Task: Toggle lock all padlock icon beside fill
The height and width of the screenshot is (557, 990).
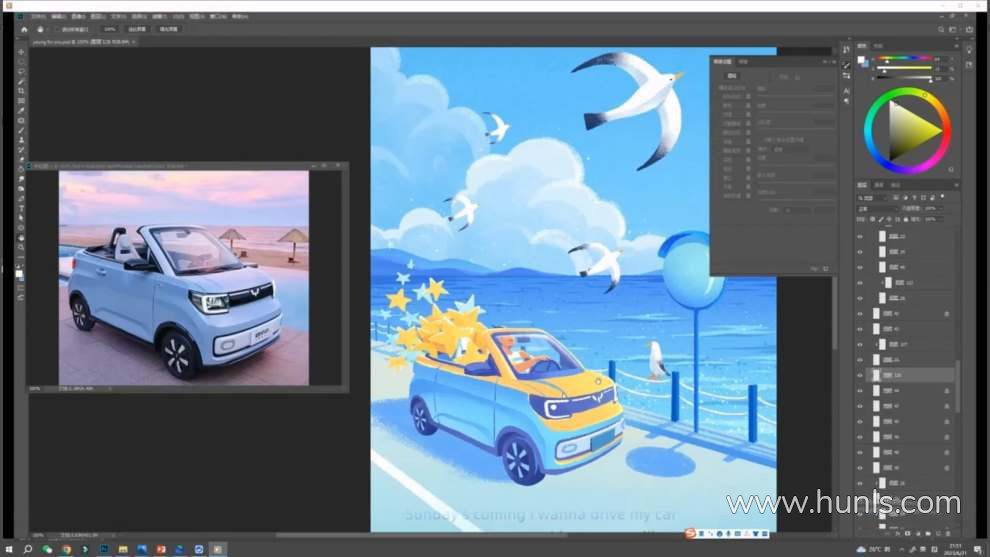Action: point(906,219)
